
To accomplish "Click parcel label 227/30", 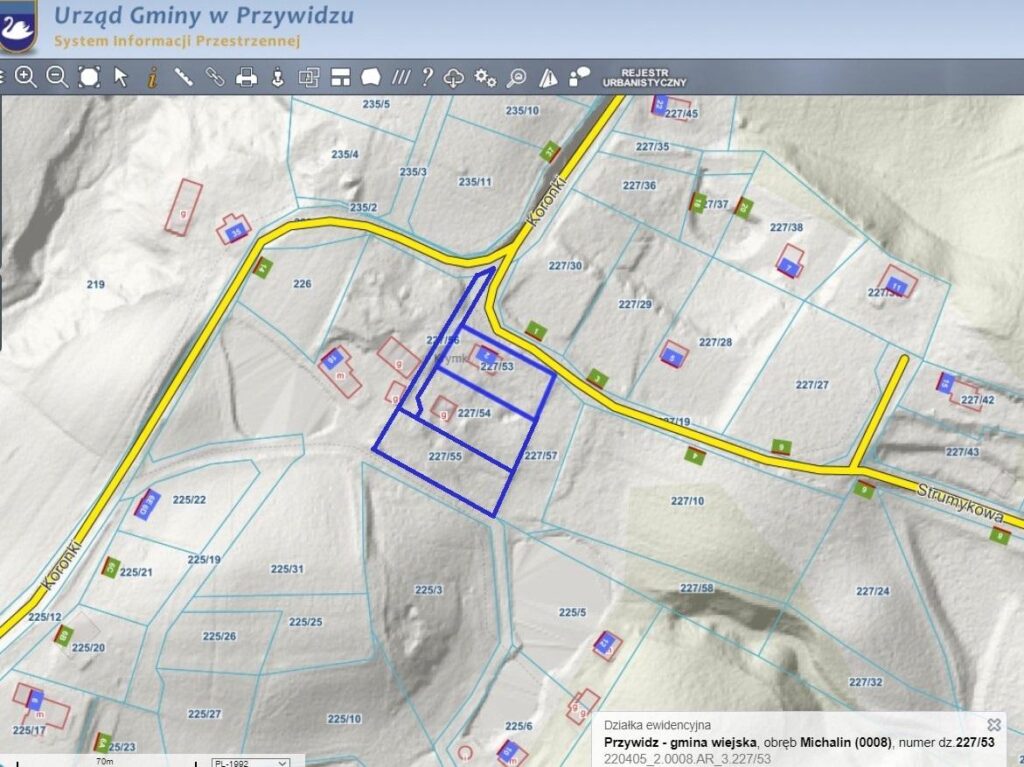I will pos(566,265).
